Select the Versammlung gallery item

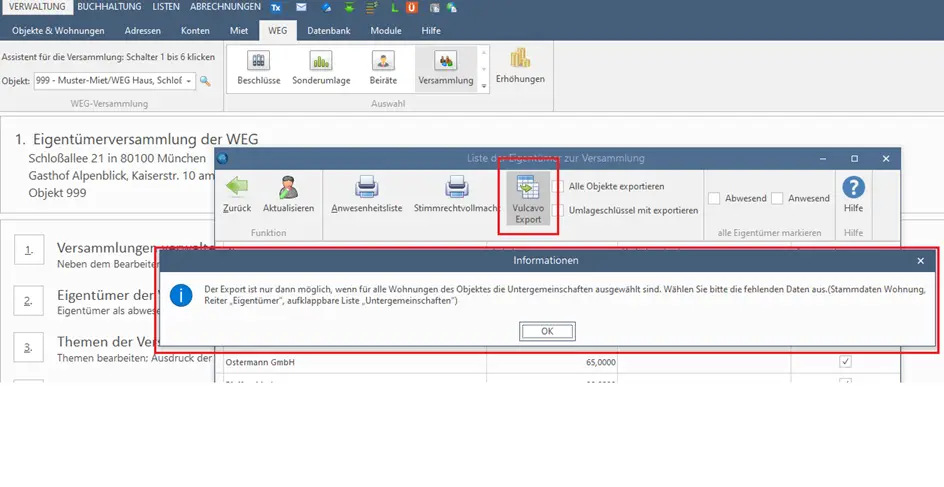click(446, 69)
